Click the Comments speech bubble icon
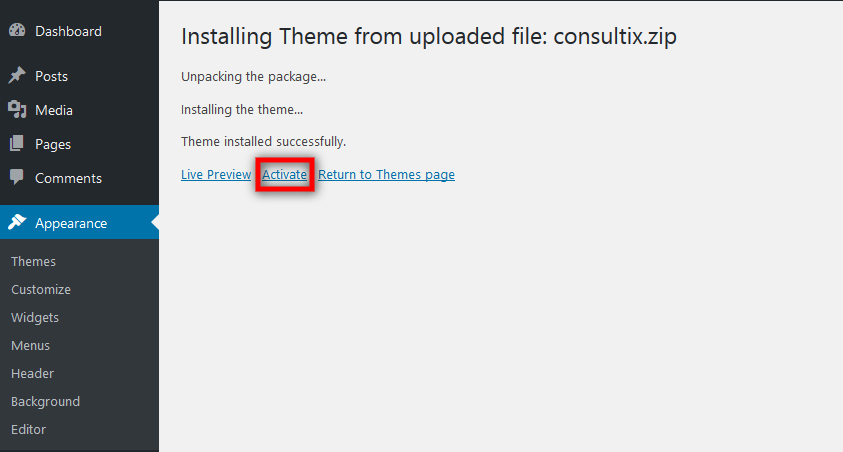This screenshot has height=452, width=843. (x=17, y=178)
